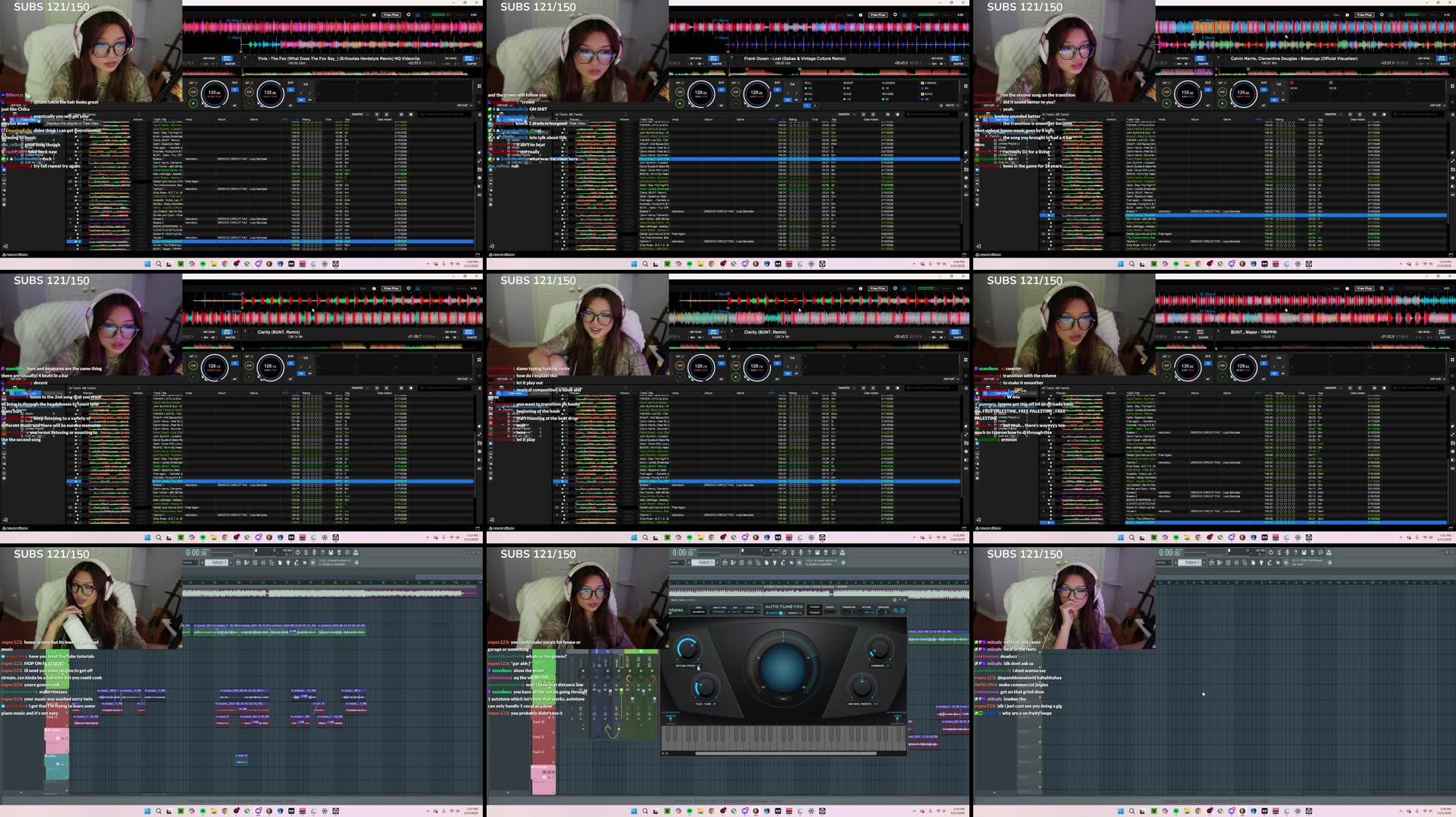Click the Retune Speed knob in Auto-Tune
The height and width of the screenshot is (817, 1456).
(687, 648)
